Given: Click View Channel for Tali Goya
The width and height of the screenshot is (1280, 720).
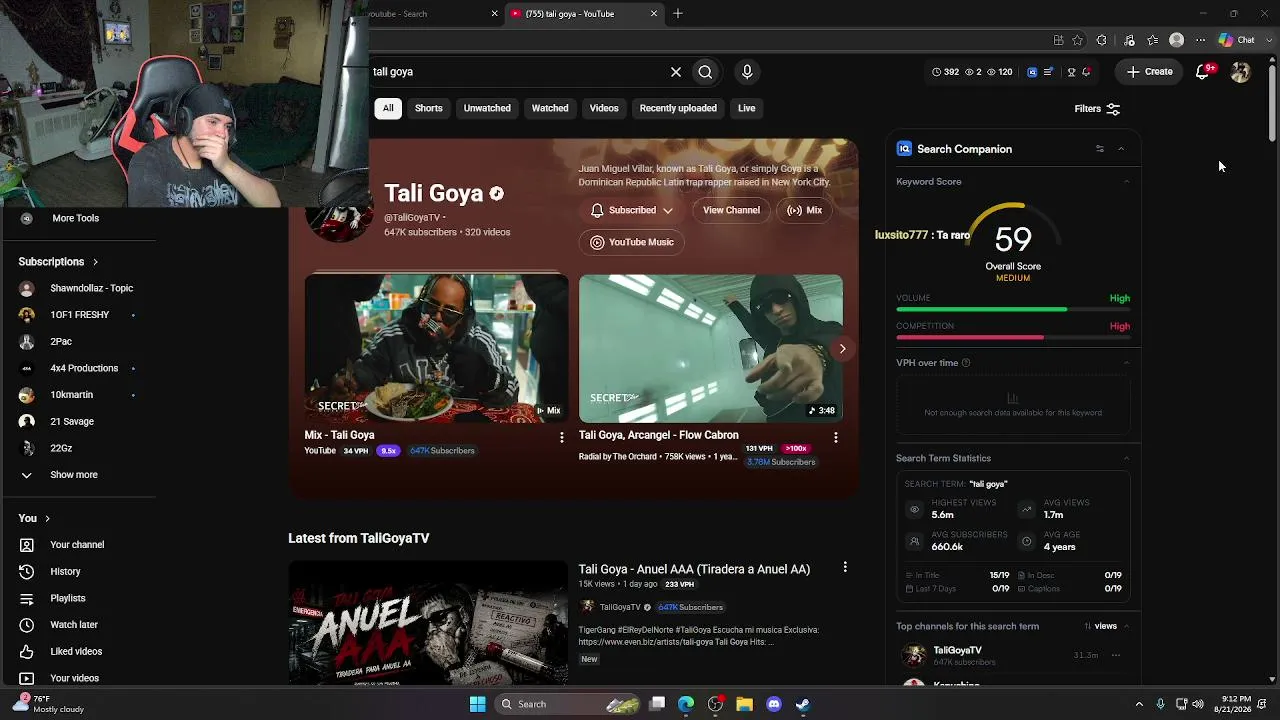Looking at the screenshot, I should tap(731, 210).
